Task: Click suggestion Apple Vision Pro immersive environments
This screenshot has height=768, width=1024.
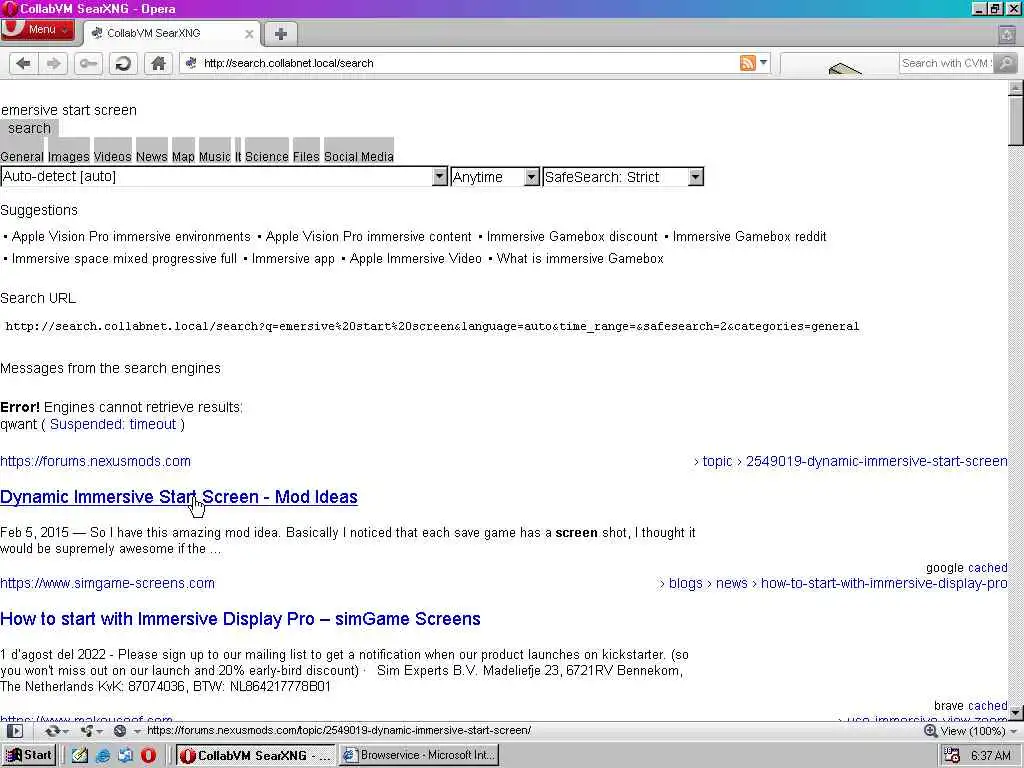Action: click(131, 236)
